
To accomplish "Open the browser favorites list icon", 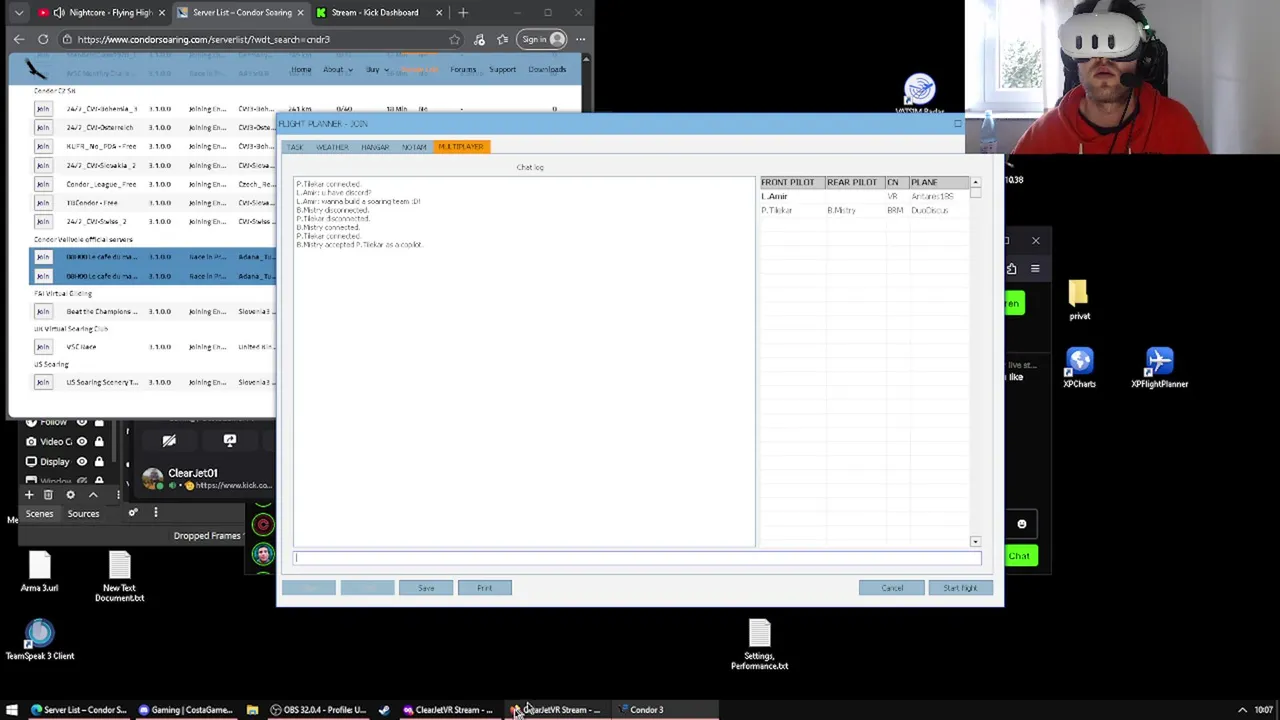I will [x=502, y=39].
